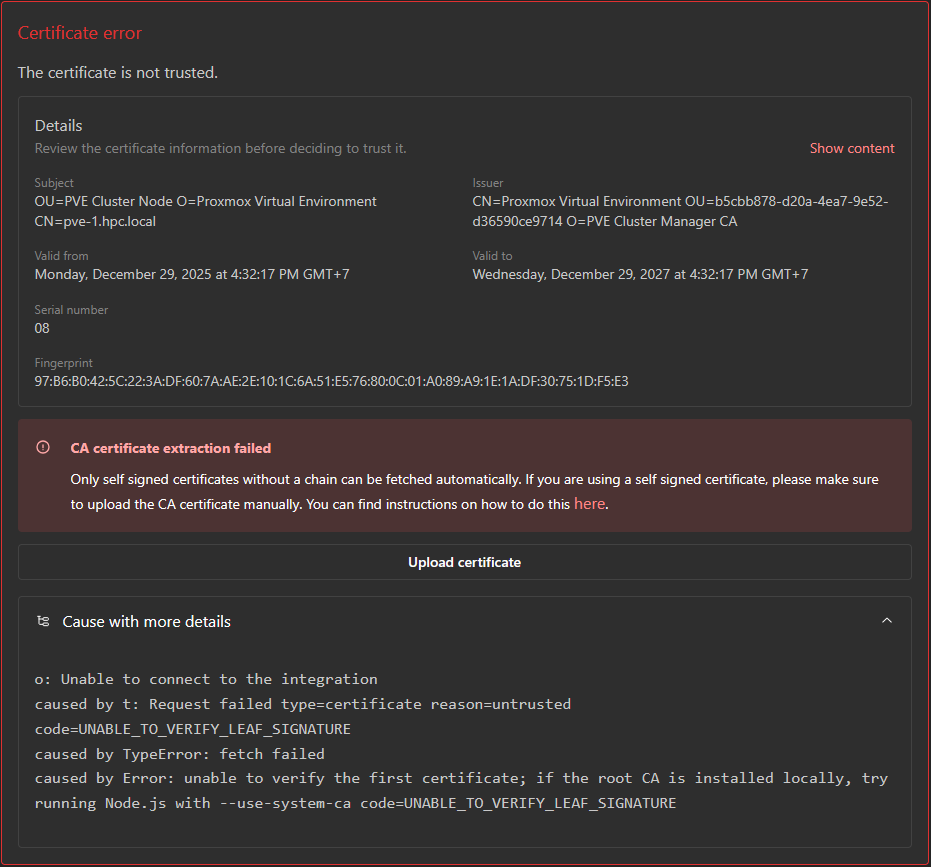Viewport: 931px width, 867px height.
Task: Click the 'Review the certificate information' subtitle
Action: (x=220, y=148)
